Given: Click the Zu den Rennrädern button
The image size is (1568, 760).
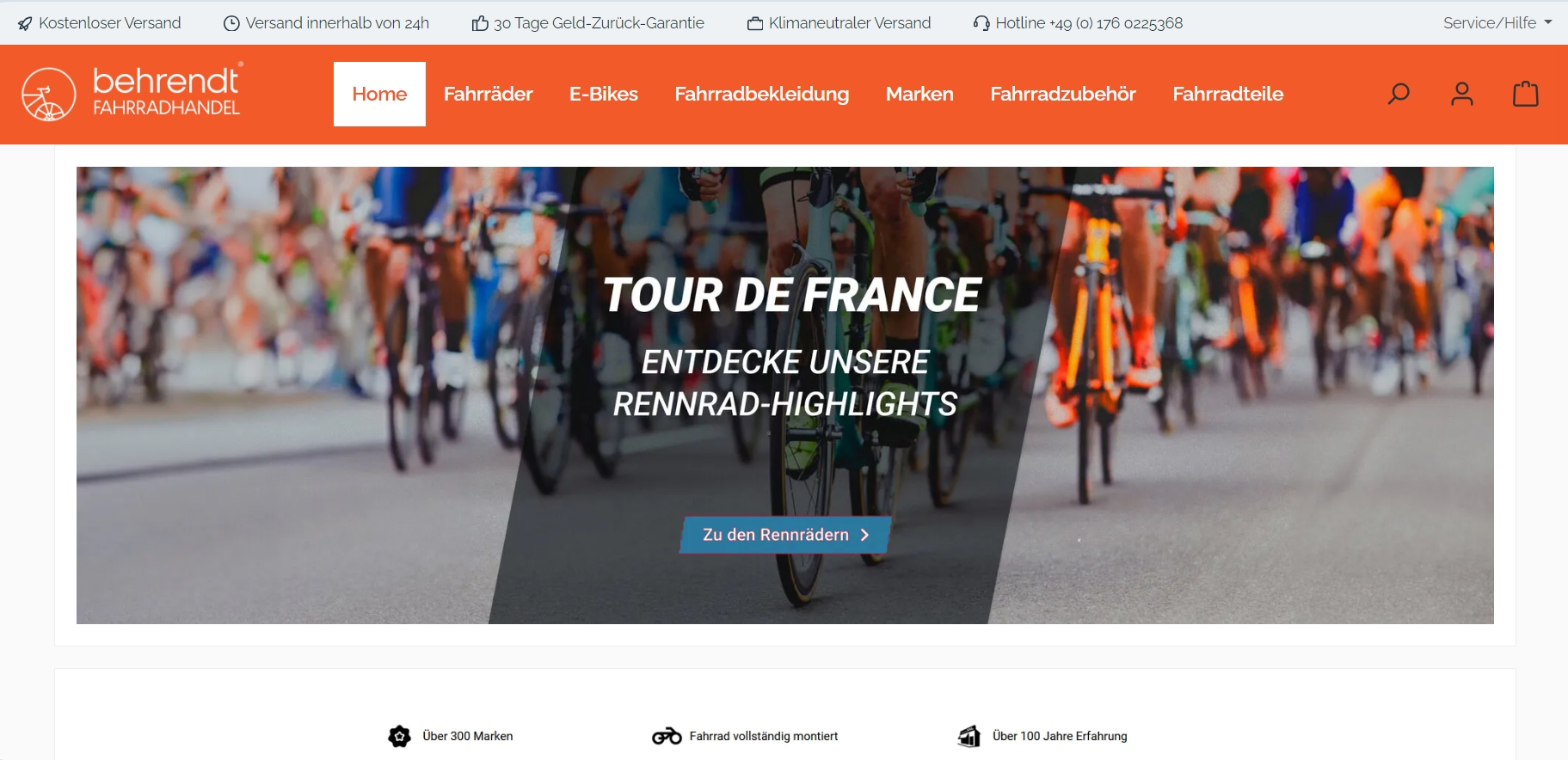Looking at the screenshot, I should point(785,535).
